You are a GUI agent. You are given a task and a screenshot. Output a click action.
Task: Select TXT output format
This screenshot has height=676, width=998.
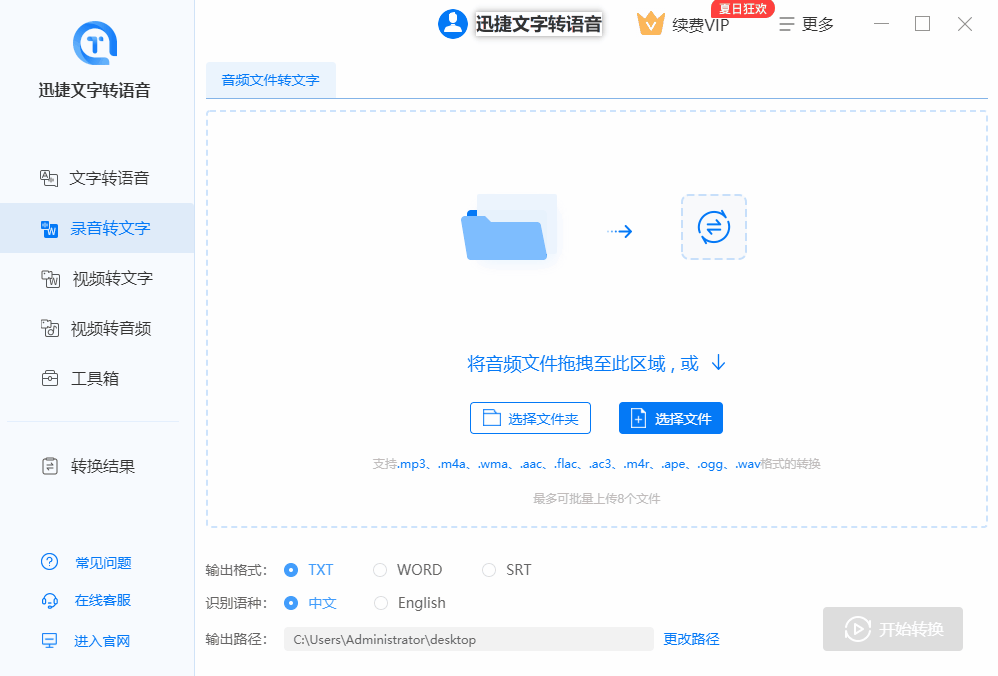[x=309, y=570]
